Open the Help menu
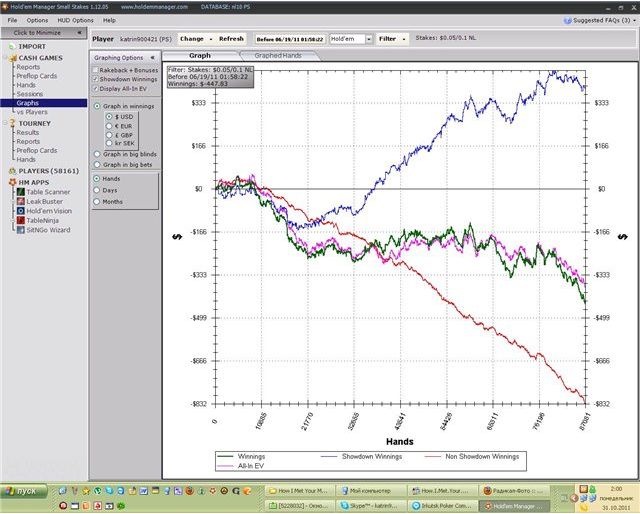This screenshot has width=640, height=514. [109, 20]
